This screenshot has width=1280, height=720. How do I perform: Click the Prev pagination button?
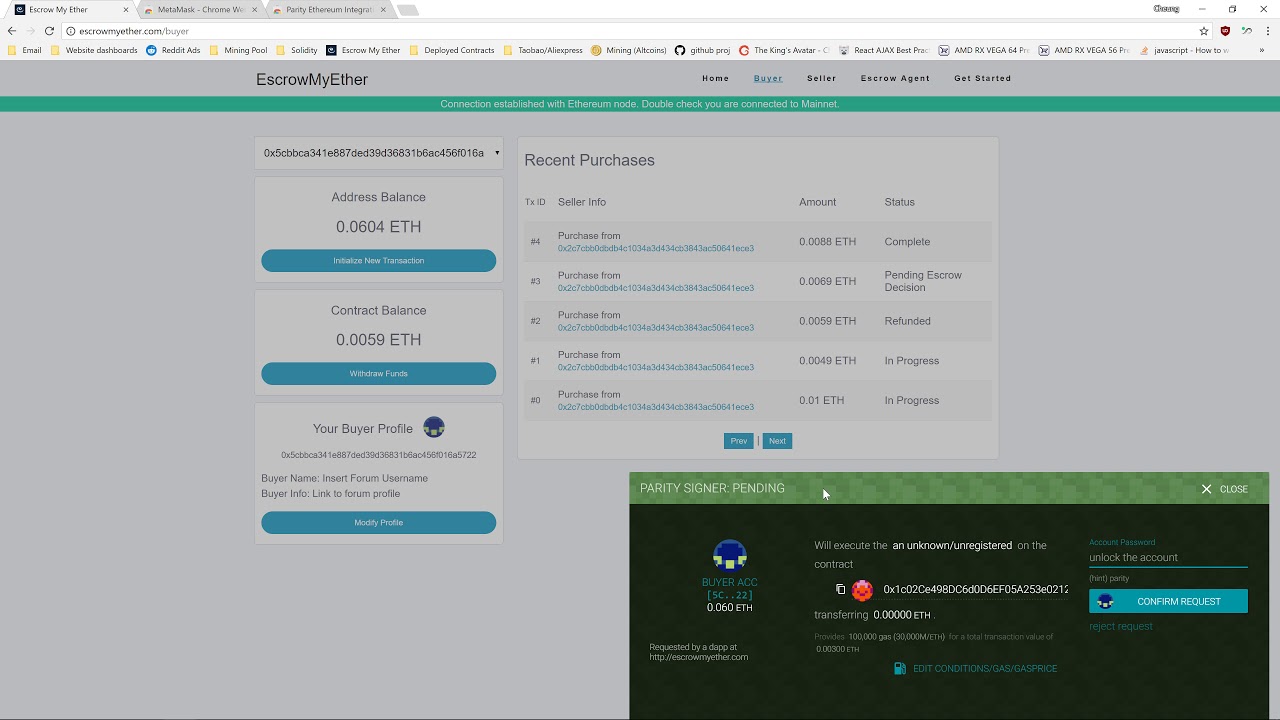click(739, 441)
